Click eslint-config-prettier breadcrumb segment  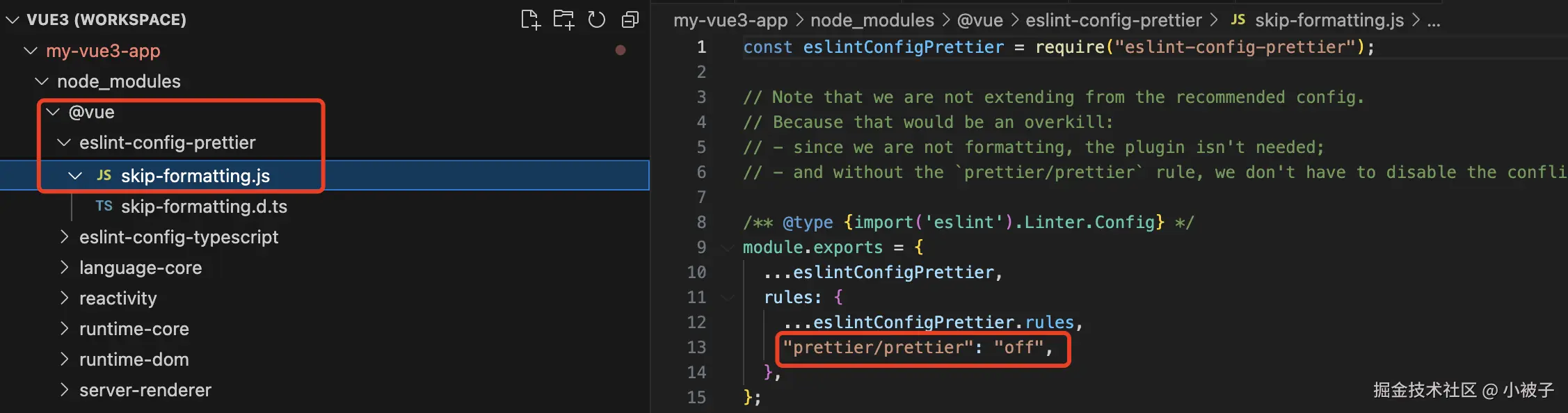point(1113,20)
